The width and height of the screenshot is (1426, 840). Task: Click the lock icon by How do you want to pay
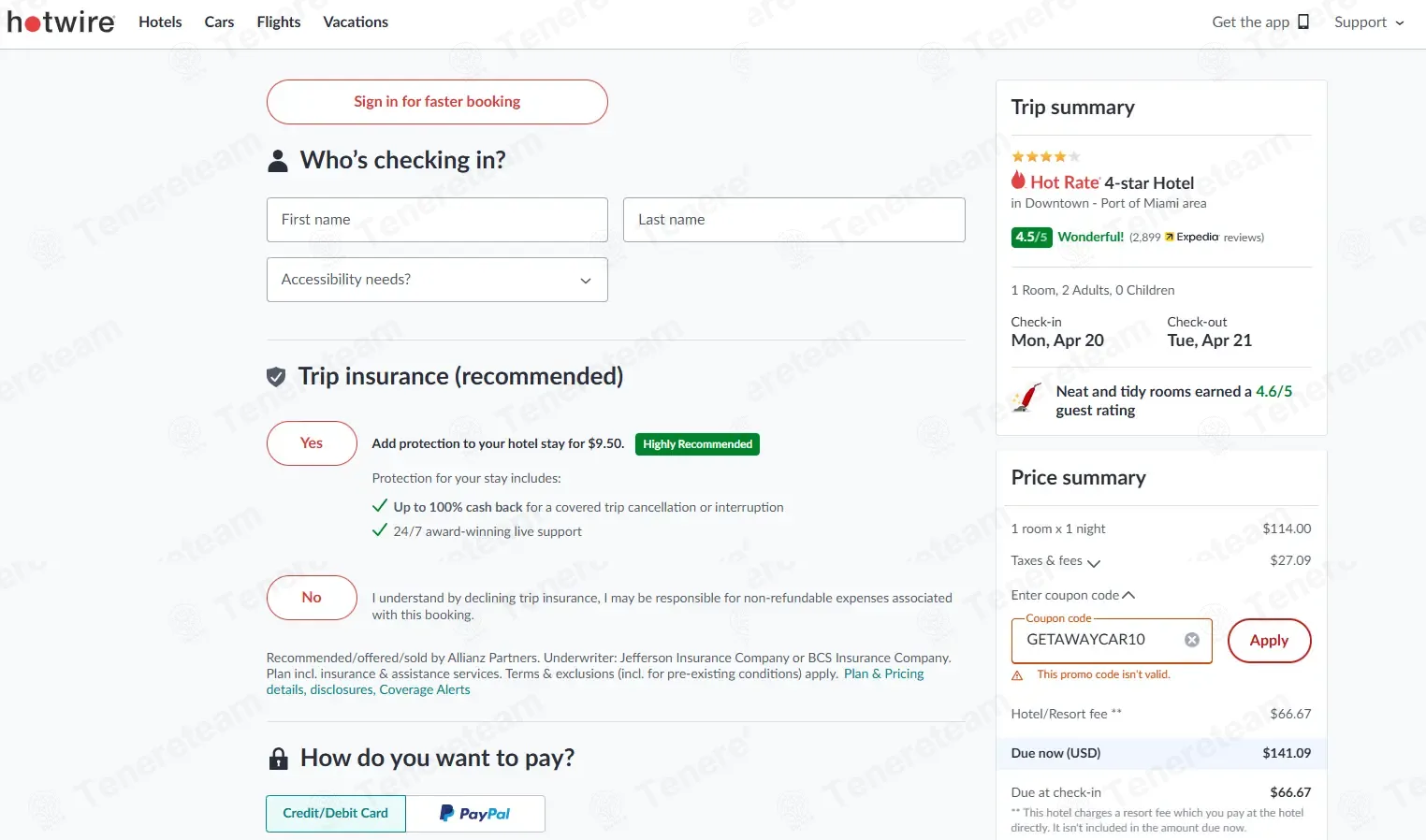click(278, 759)
